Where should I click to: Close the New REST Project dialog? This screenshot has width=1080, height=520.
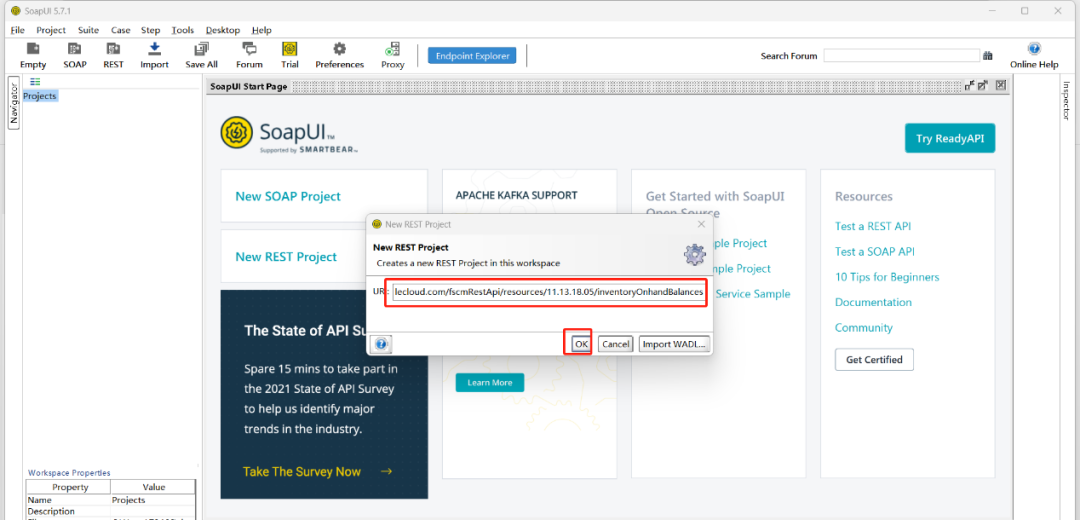pyautogui.click(x=701, y=224)
